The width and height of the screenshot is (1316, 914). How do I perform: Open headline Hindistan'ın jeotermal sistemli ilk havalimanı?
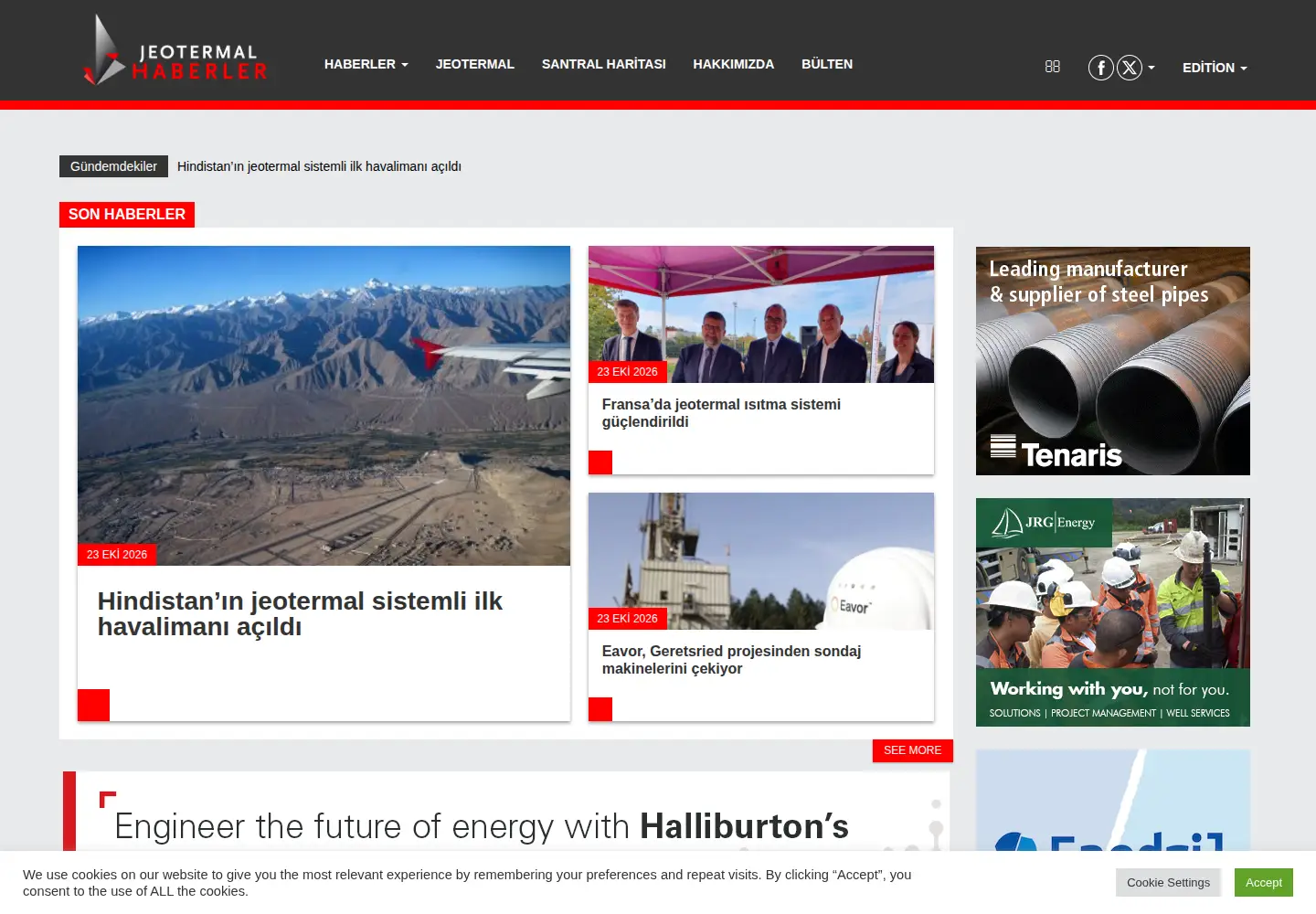[x=300, y=614]
